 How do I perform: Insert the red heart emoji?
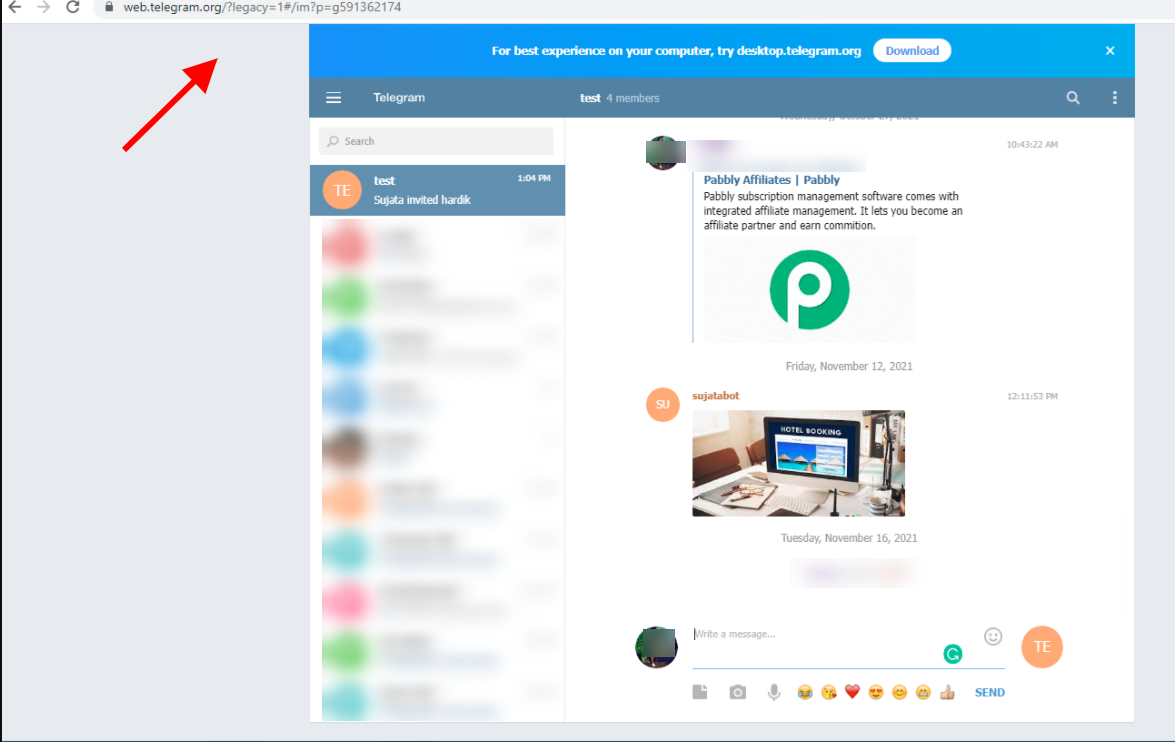(852, 692)
